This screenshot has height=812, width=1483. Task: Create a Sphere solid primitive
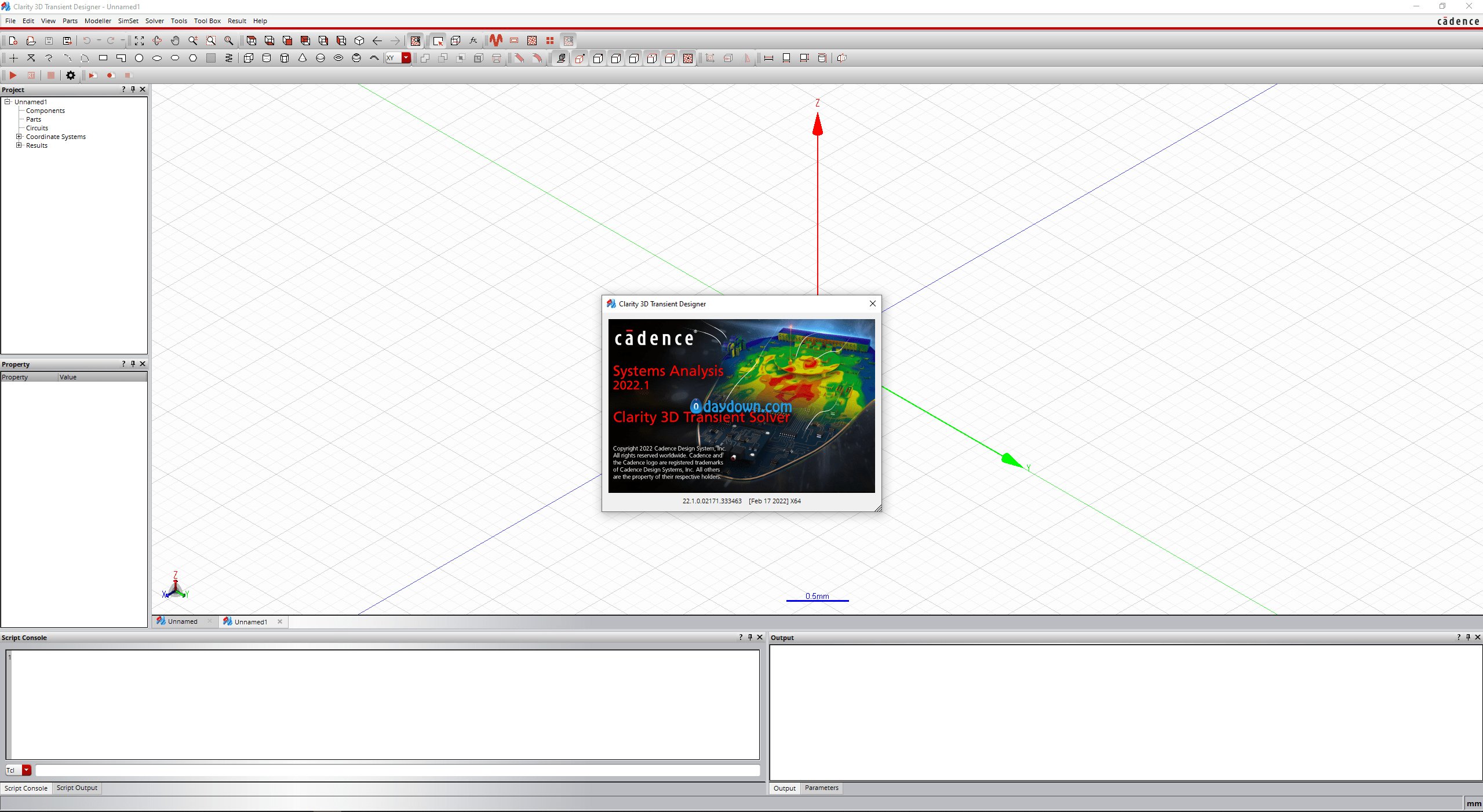point(320,58)
